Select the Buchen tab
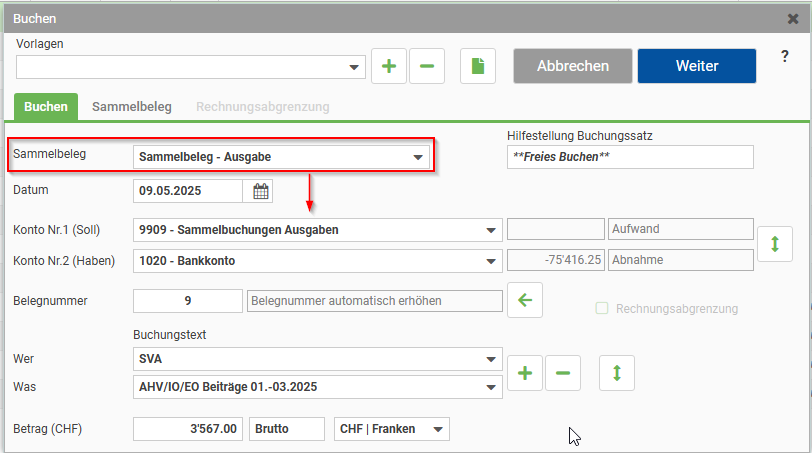The width and height of the screenshot is (812, 453). point(46,106)
